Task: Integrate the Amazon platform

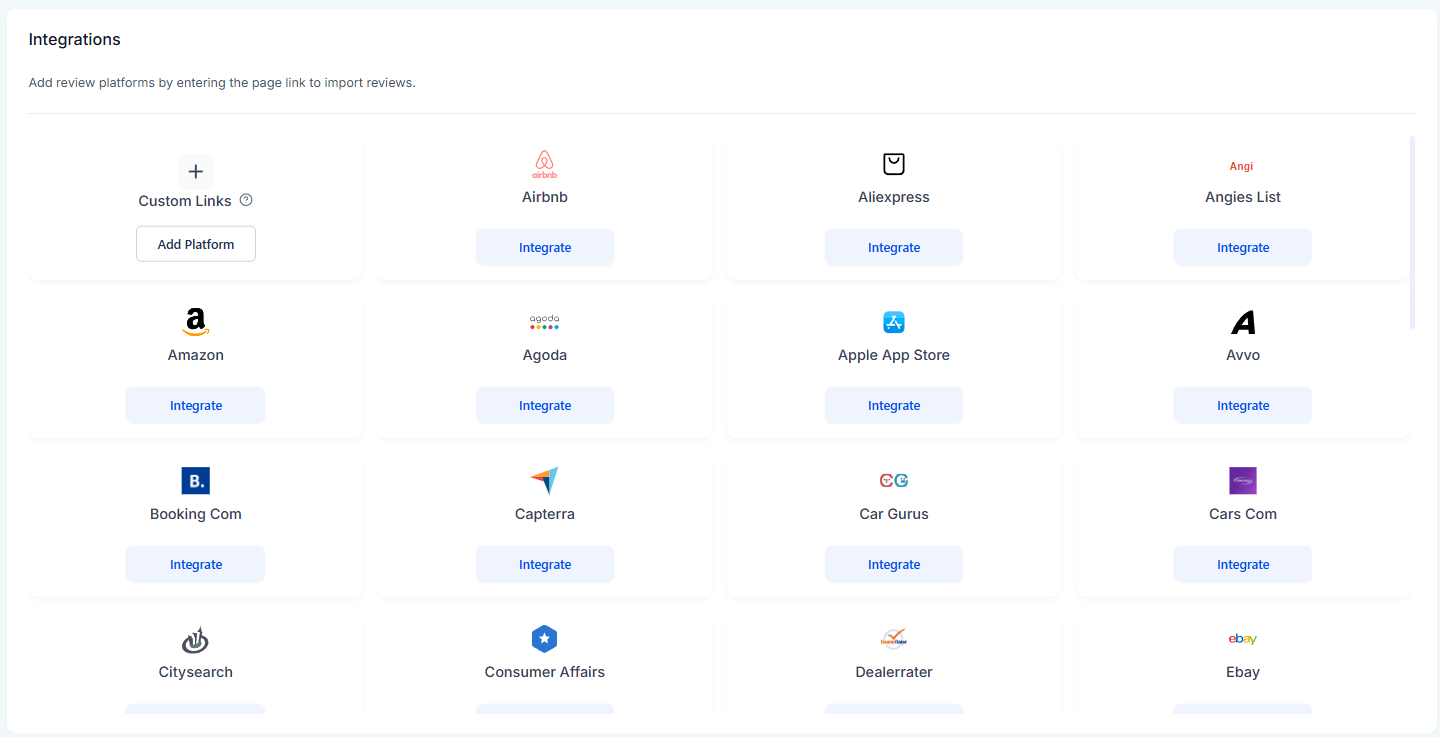Action: pos(196,406)
